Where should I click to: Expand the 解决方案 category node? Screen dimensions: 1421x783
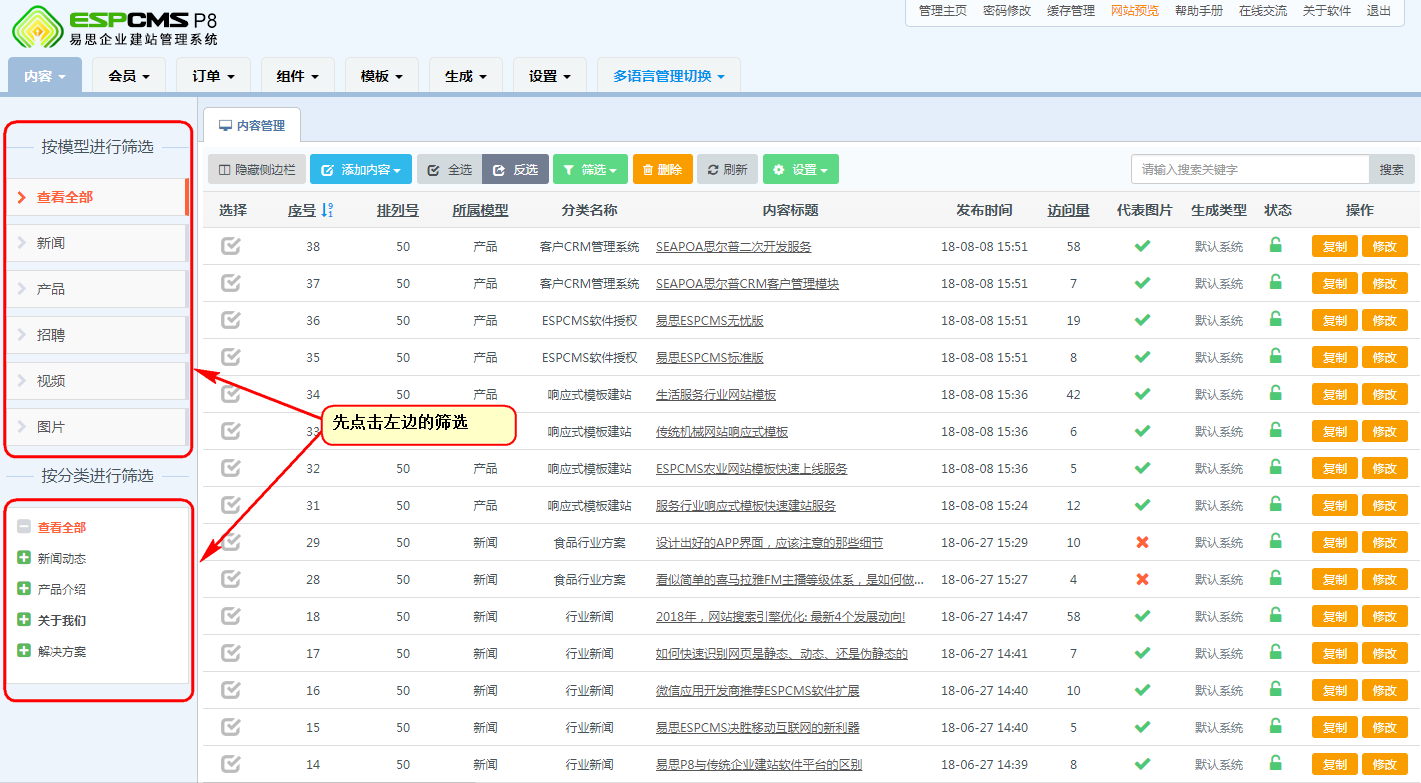[24, 651]
